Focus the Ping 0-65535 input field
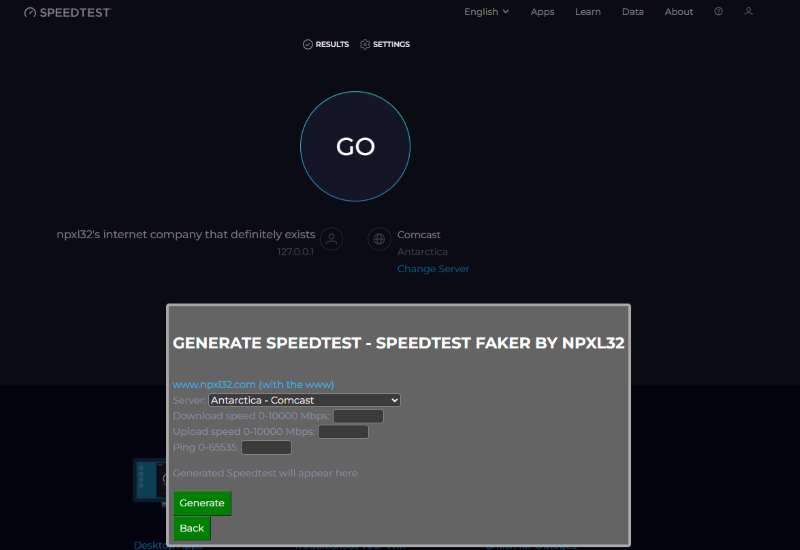800x550 pixels. [266, 447]
